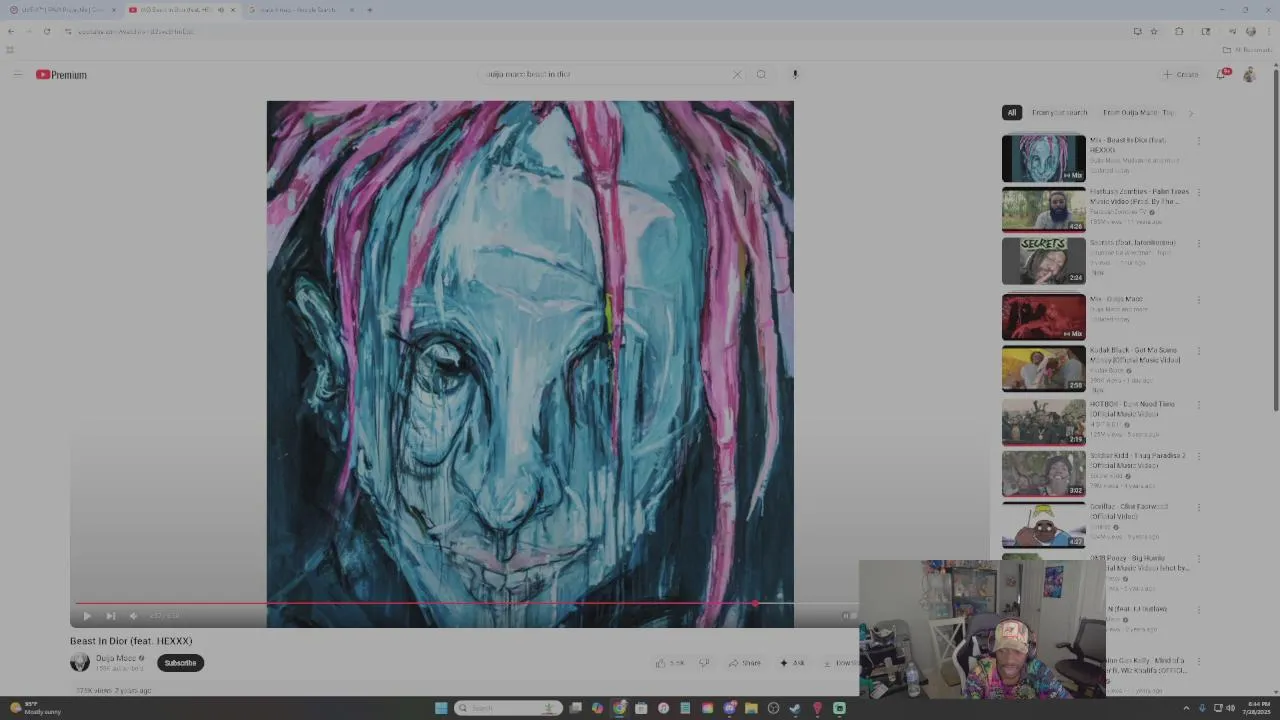This screenshot has width=1280, height=720.
Task: Open the Ask AI button
Action: (792, 663)
